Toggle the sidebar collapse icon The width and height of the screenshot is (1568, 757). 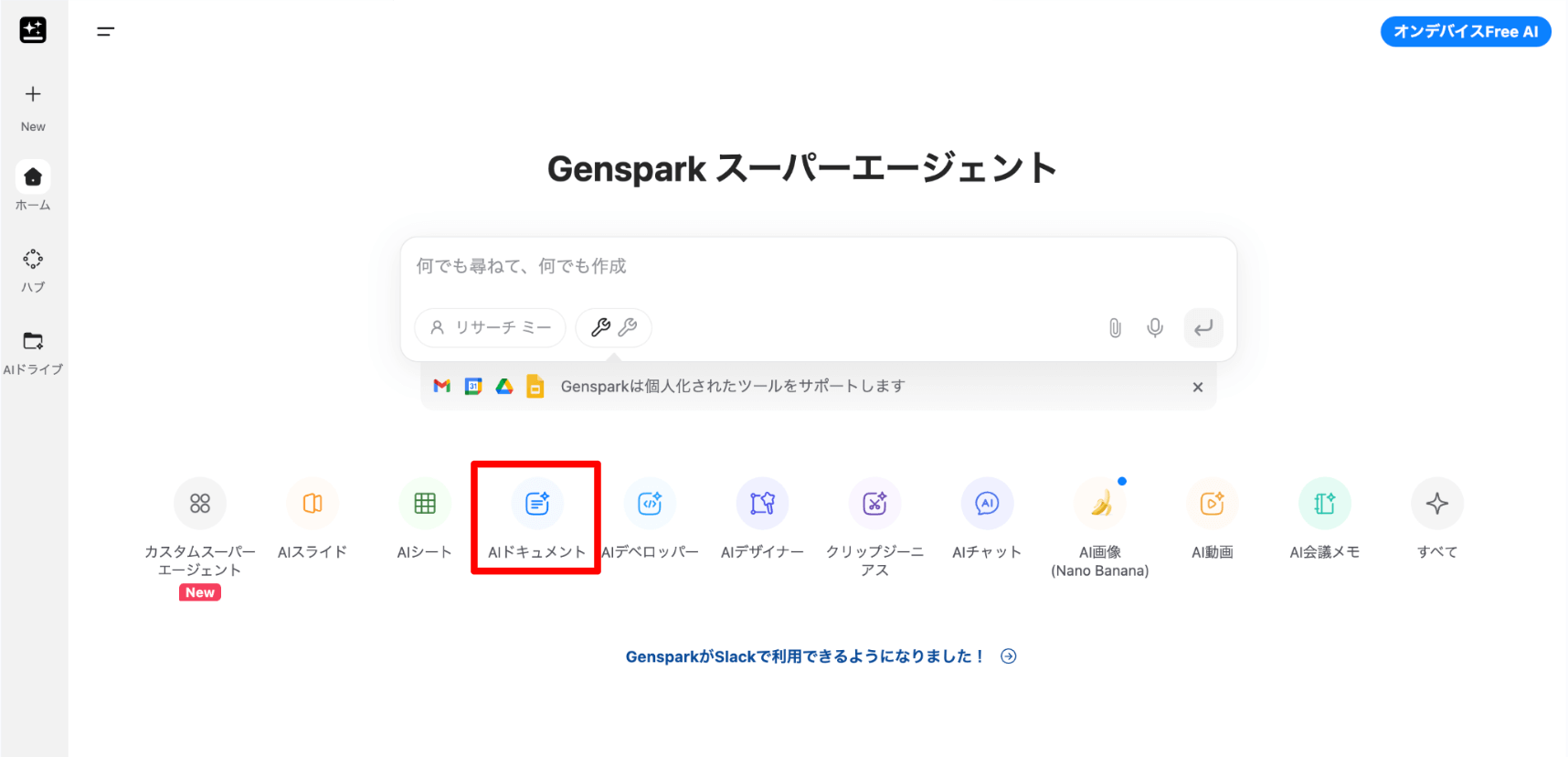(x=106, y=31)
